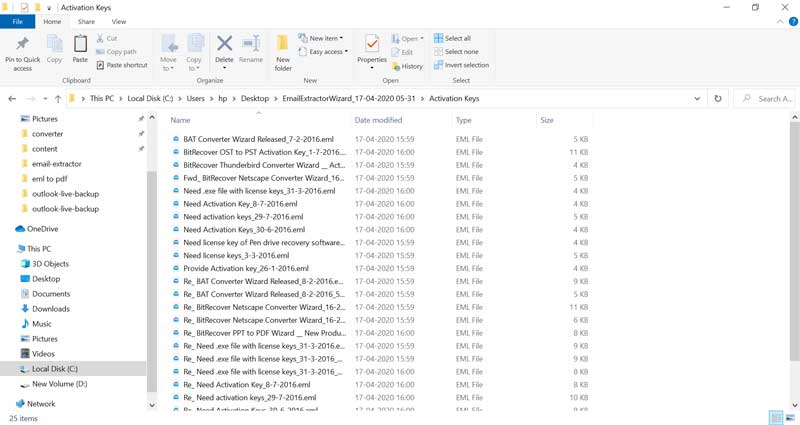Image resolution: width=800 pixels, height=425 pixels.
Task: Click the Paste clipboard icon
Action: (80, 44)
